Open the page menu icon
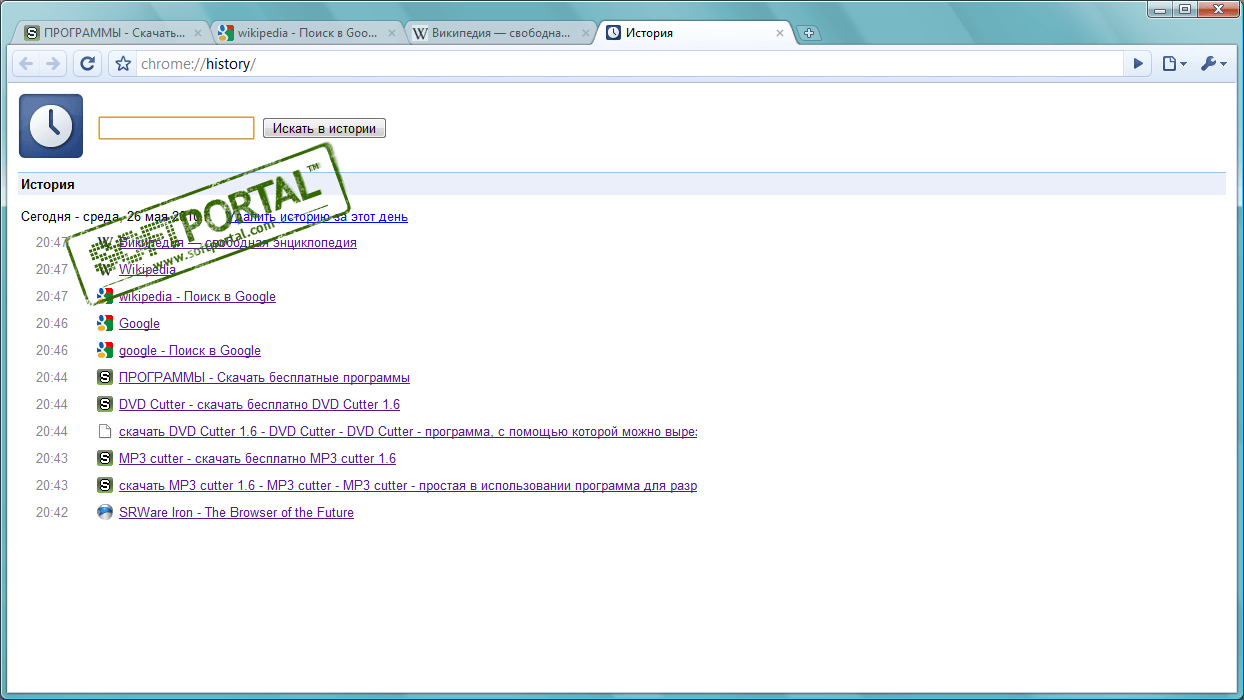Viewport: 1244px width, 700px height. tap(1174, 64)
